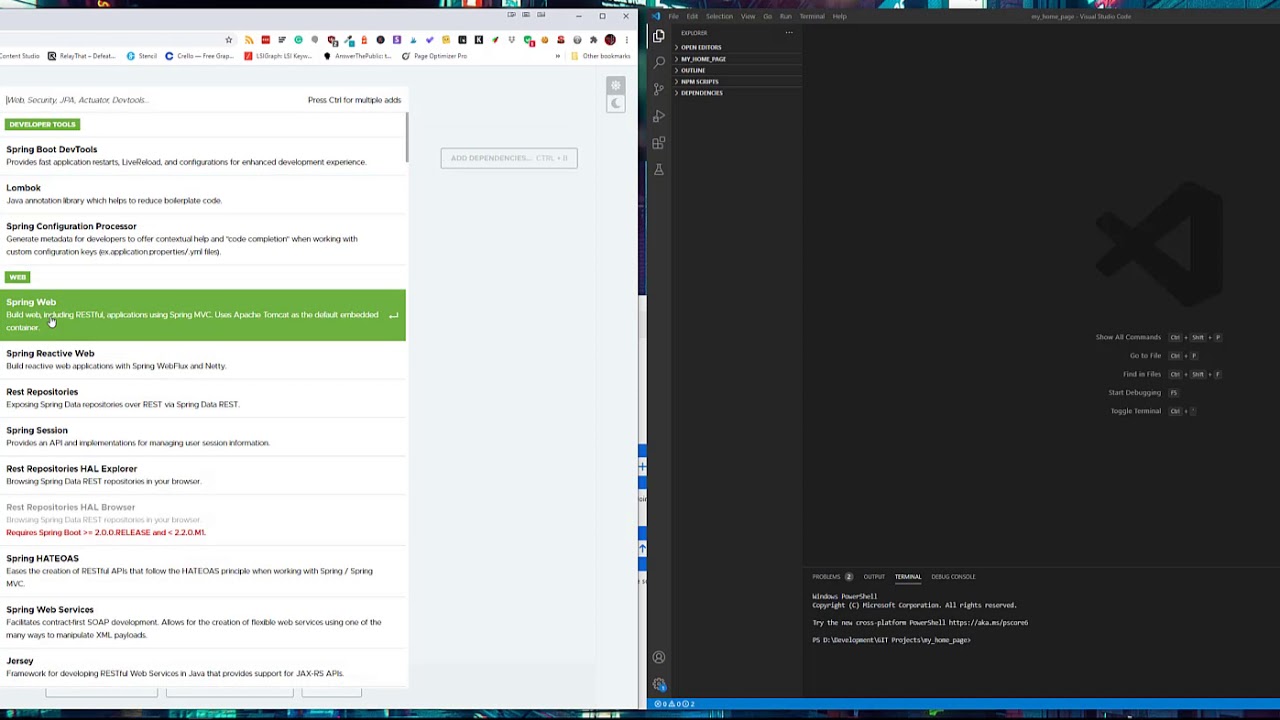Open the AnswerThePublic bookmark

coord(357,56)
